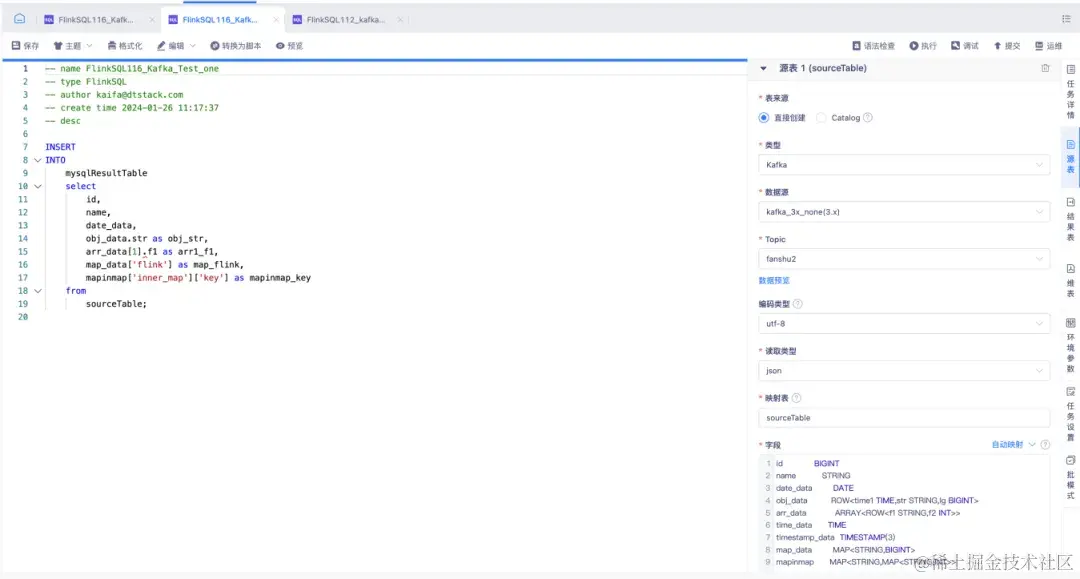Image resolution: width=1080 pixels, height=579 pixels.
Task: Collapse code fold at line 8 INTO
Action: point(38,160)
